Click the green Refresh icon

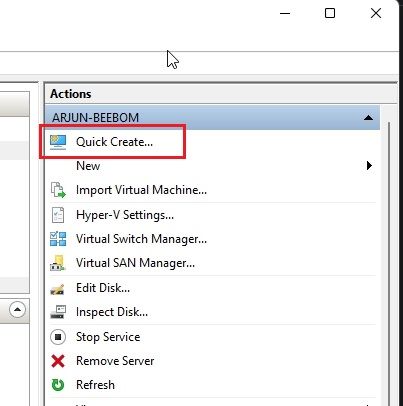pos(58,385)
